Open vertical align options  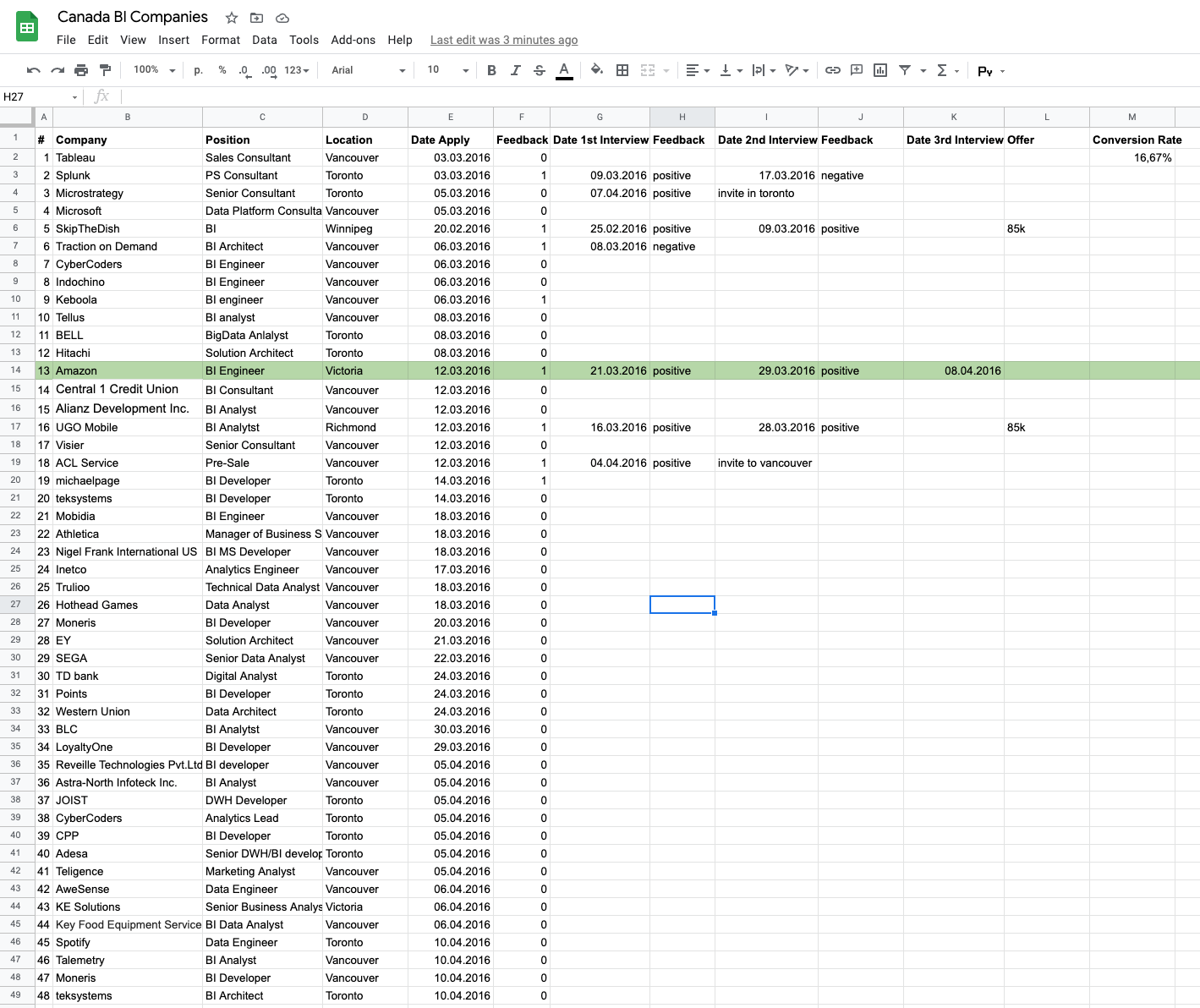[x=731, y=70]
